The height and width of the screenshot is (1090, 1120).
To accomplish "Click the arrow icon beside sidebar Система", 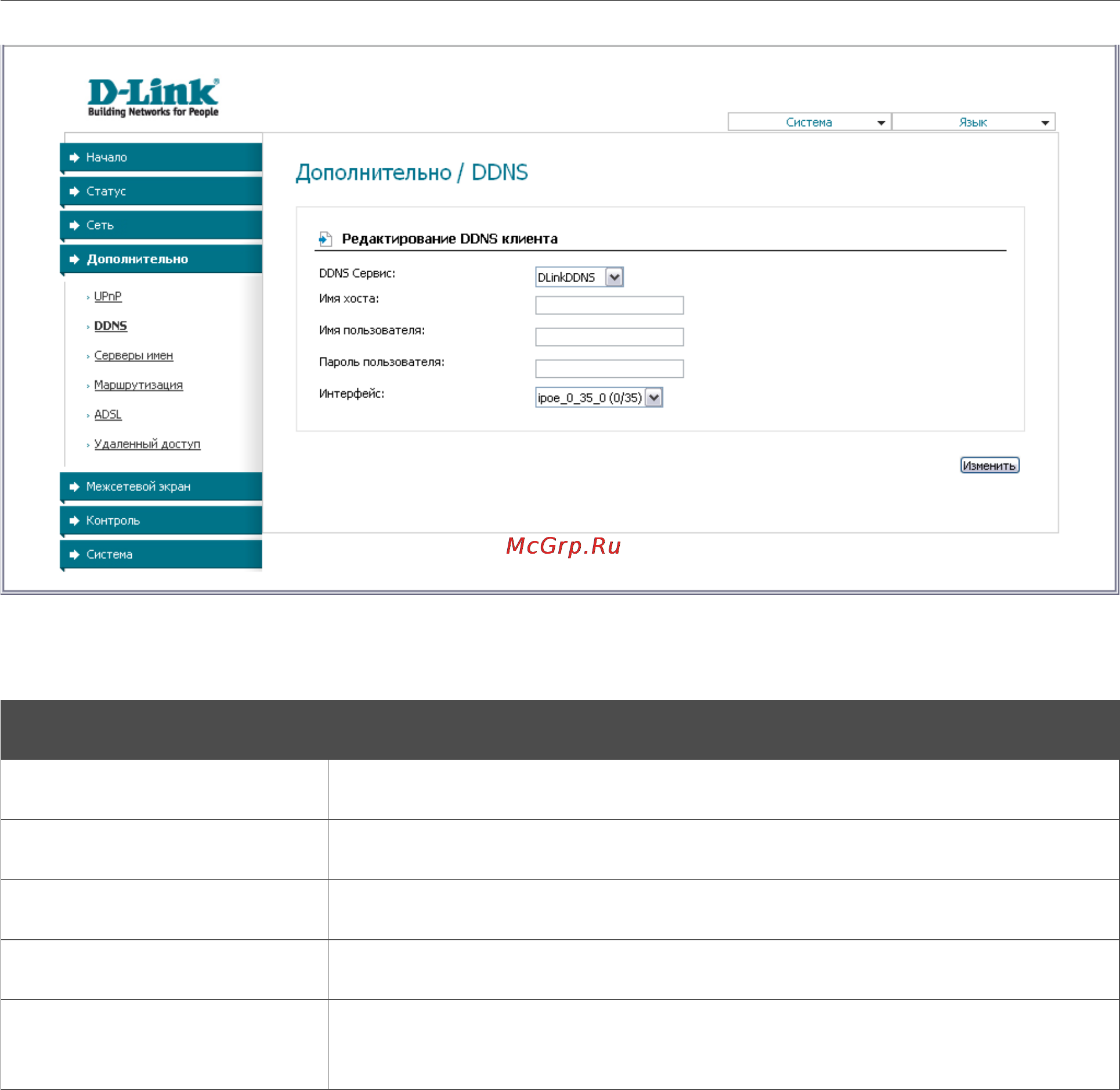I will click(74, 555).
